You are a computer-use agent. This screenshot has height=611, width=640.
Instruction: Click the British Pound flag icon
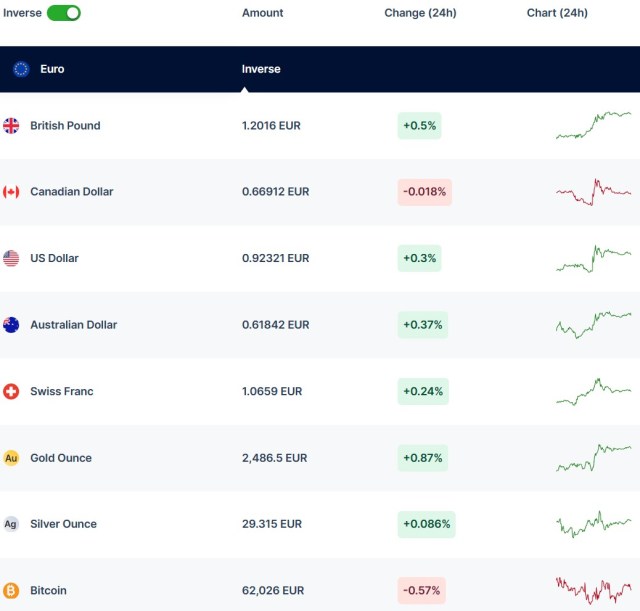click(x=11, y=126)
